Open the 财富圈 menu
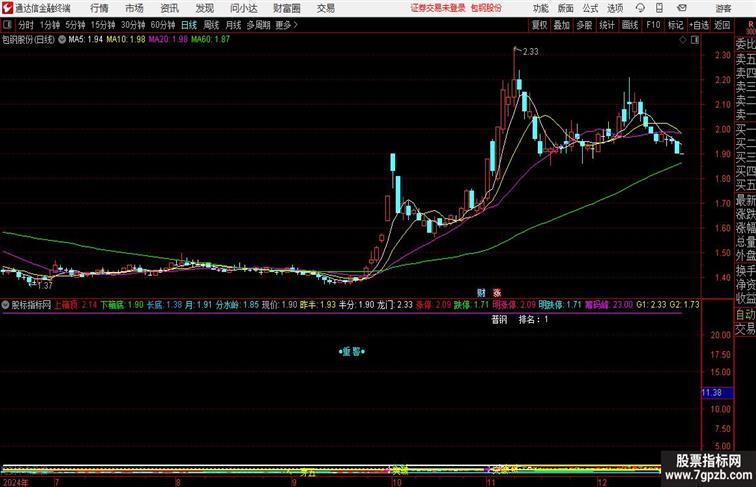 tap(287, 8)
